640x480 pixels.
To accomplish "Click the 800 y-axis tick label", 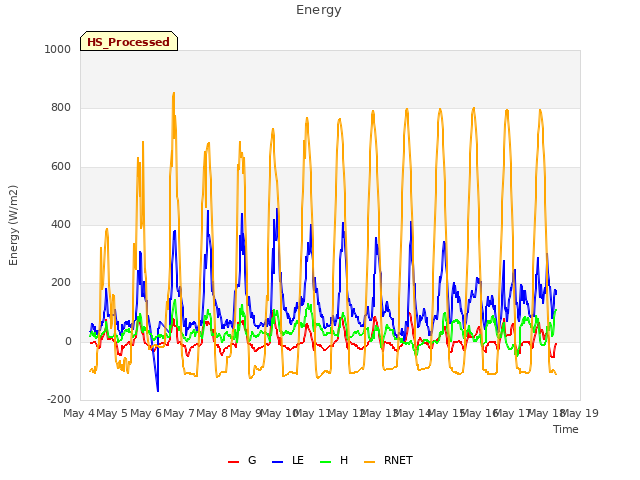I will tap(61, 108).
